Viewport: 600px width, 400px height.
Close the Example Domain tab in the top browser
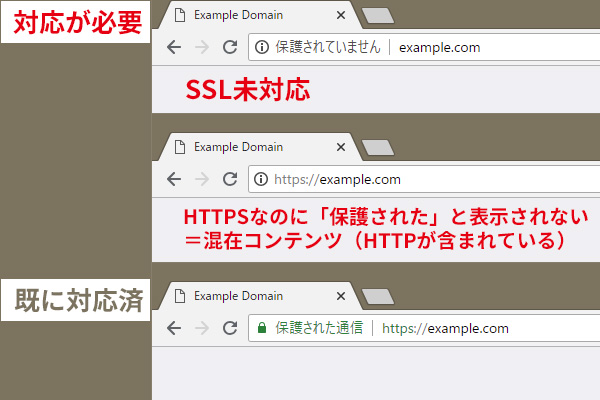point(342,16)
